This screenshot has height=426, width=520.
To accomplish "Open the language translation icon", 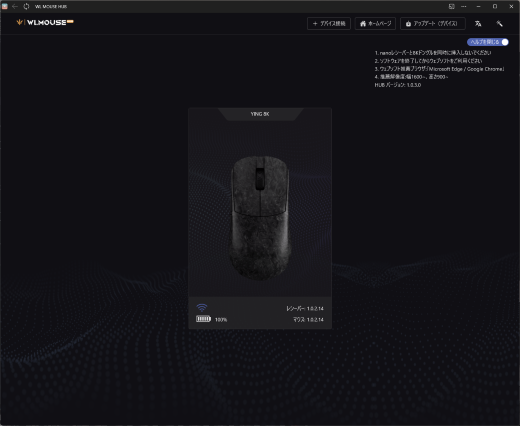I will click(478, 24).
